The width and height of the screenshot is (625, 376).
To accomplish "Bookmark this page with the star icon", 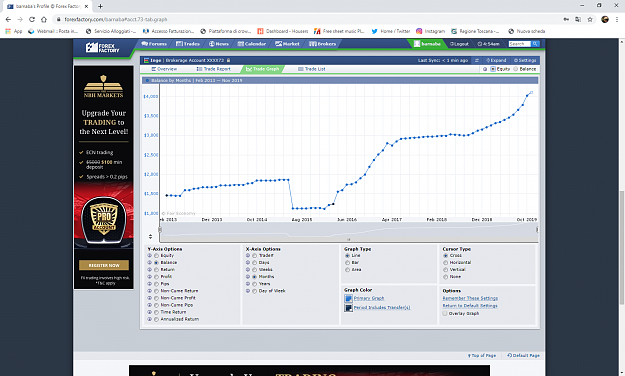I will [x=590, y=19].
